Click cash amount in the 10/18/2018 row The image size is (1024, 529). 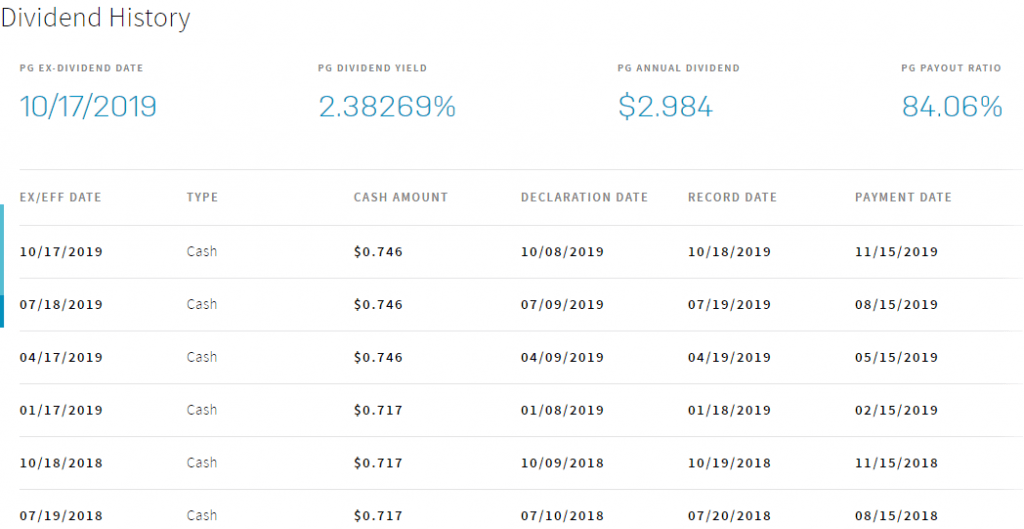point(378,463)
